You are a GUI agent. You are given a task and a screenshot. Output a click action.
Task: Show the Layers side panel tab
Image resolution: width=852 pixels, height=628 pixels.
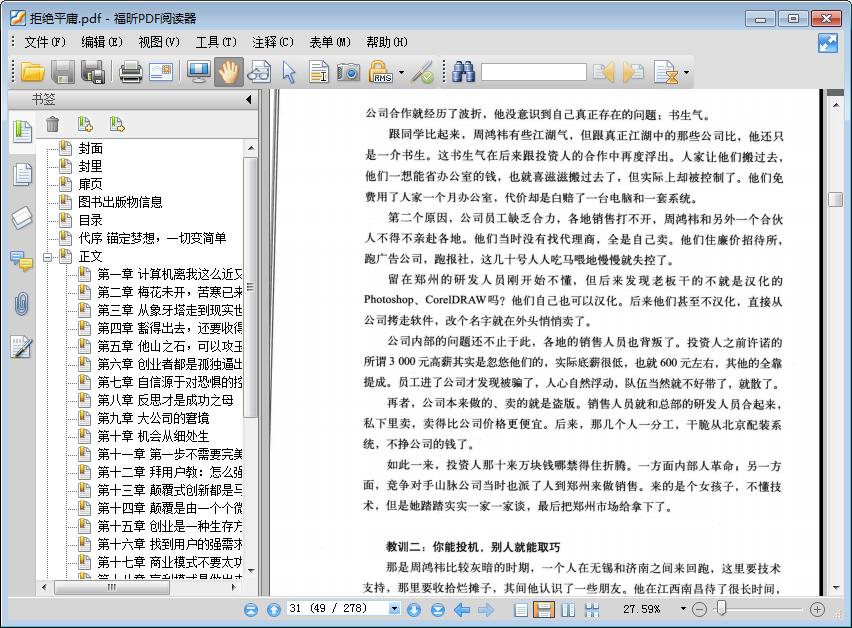point(22,218)
